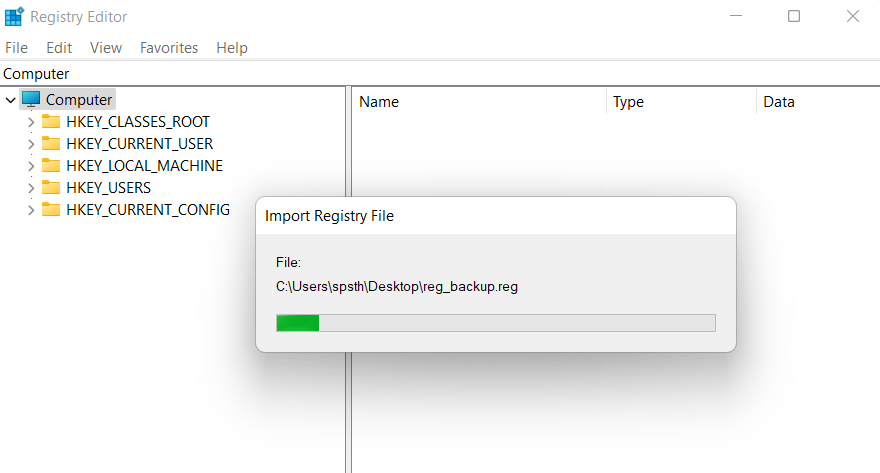Open the Edit menu
This screenshot has height=473, width=880.
point(59,48)
